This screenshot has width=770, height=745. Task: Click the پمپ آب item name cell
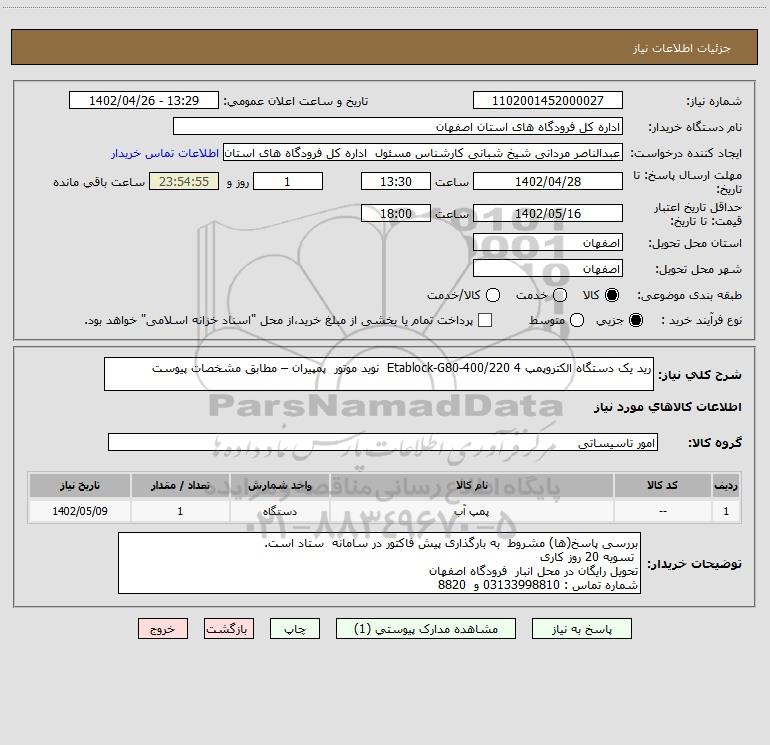471,511
